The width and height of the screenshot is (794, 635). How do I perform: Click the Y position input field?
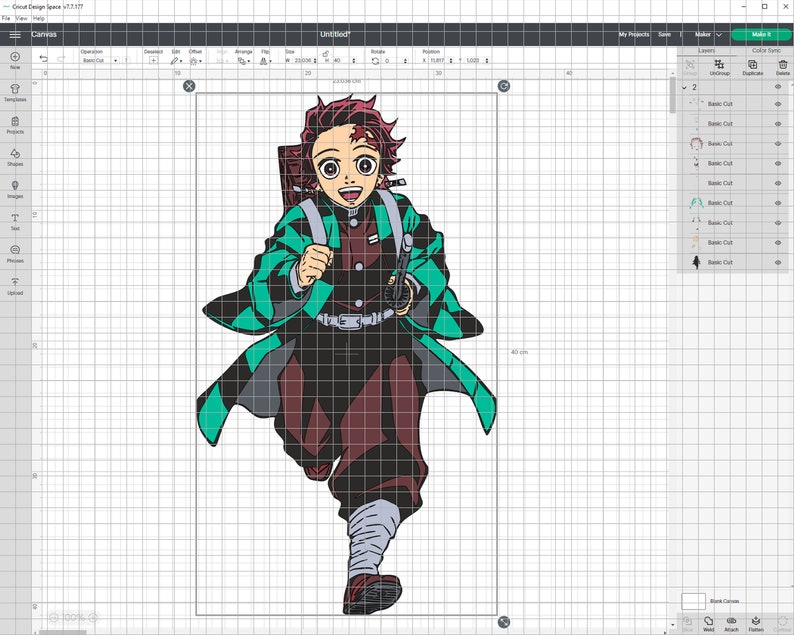pyautogui.click(x=473, y=61)
